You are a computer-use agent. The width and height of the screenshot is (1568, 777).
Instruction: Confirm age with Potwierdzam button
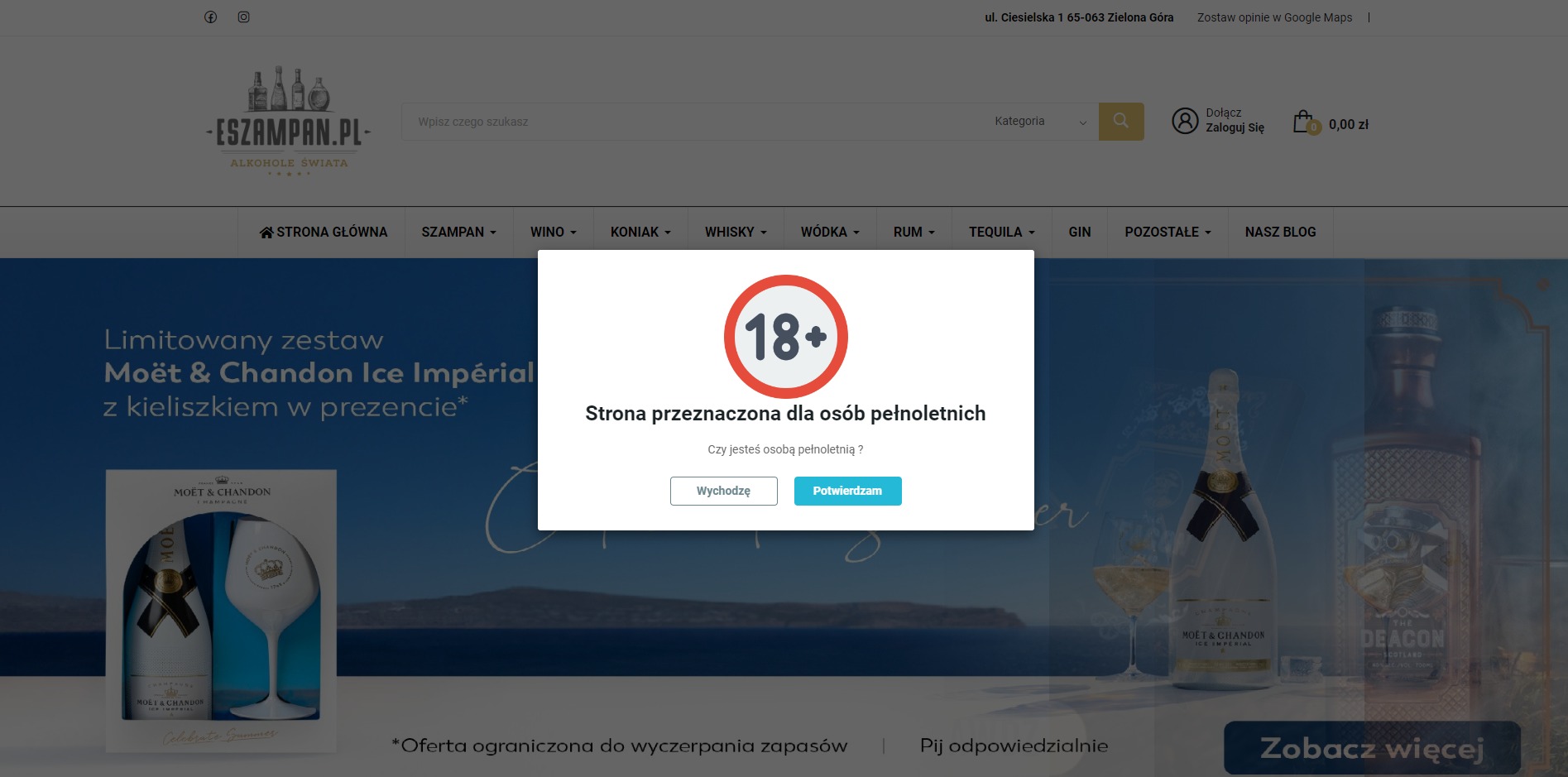(x=846, y=490)
